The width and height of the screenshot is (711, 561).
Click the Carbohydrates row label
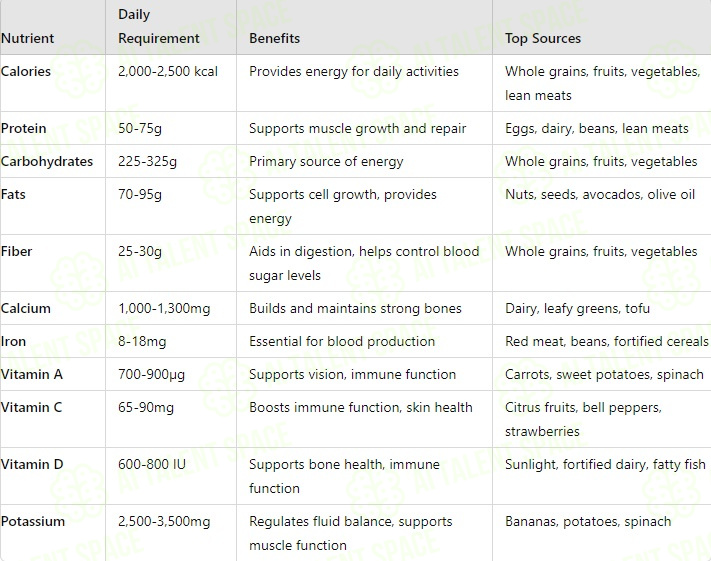(47, 161)
